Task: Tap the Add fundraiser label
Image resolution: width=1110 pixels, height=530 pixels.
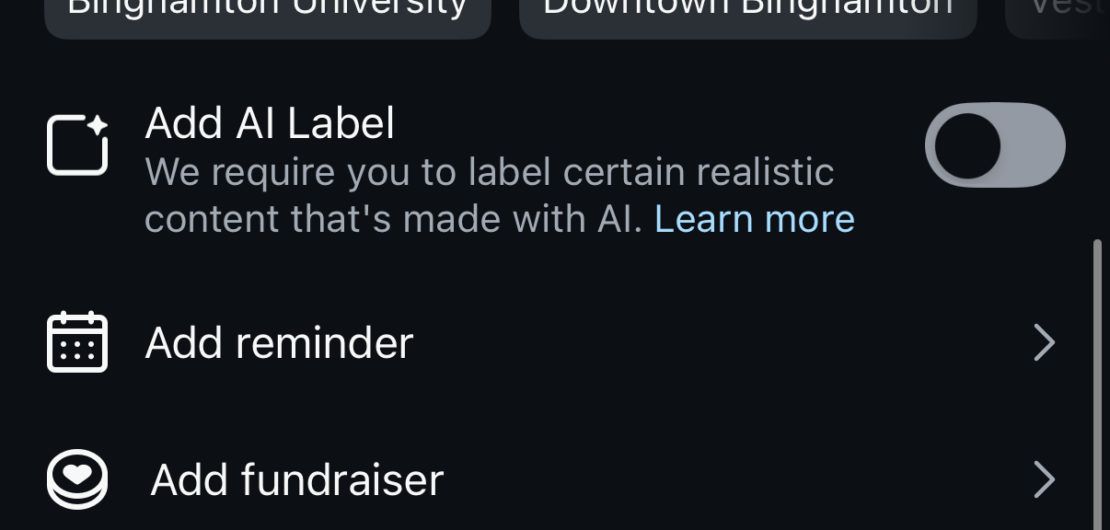Action: click(x=297, y=480)
